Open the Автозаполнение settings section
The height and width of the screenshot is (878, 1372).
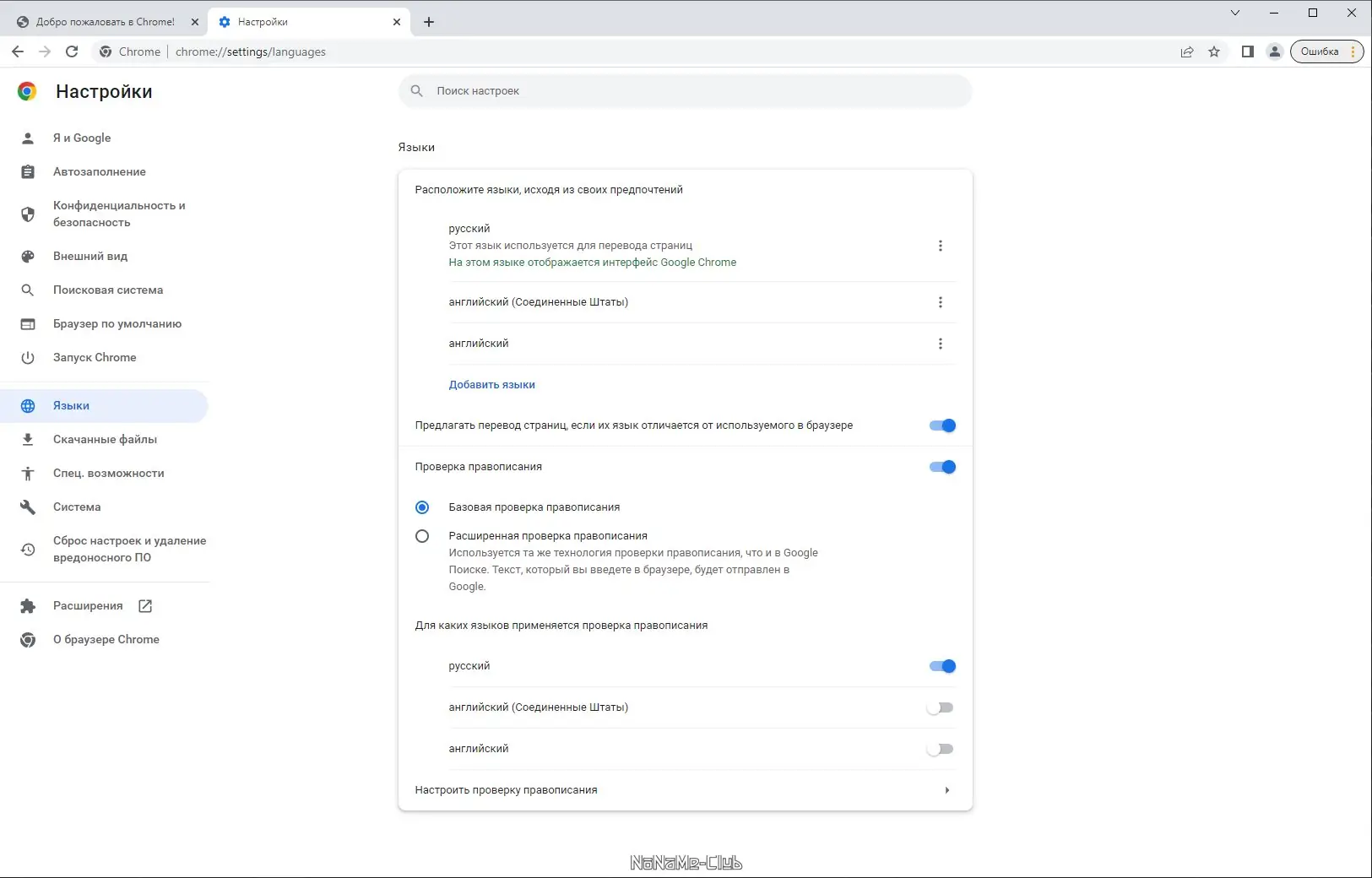pos(100,171)
